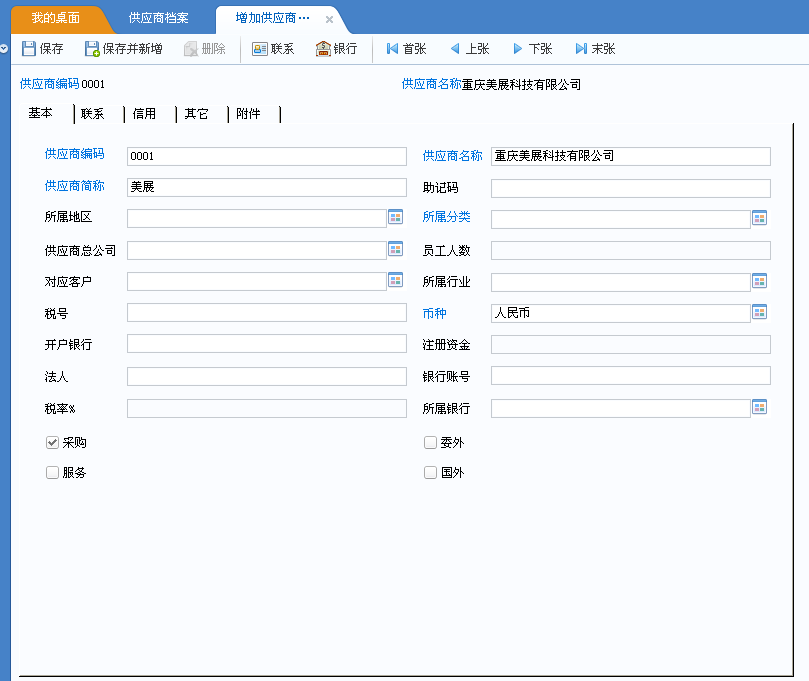The image size is (809, 681).
Task: Open the 信用 tab
Action: (x=144, y=114)
